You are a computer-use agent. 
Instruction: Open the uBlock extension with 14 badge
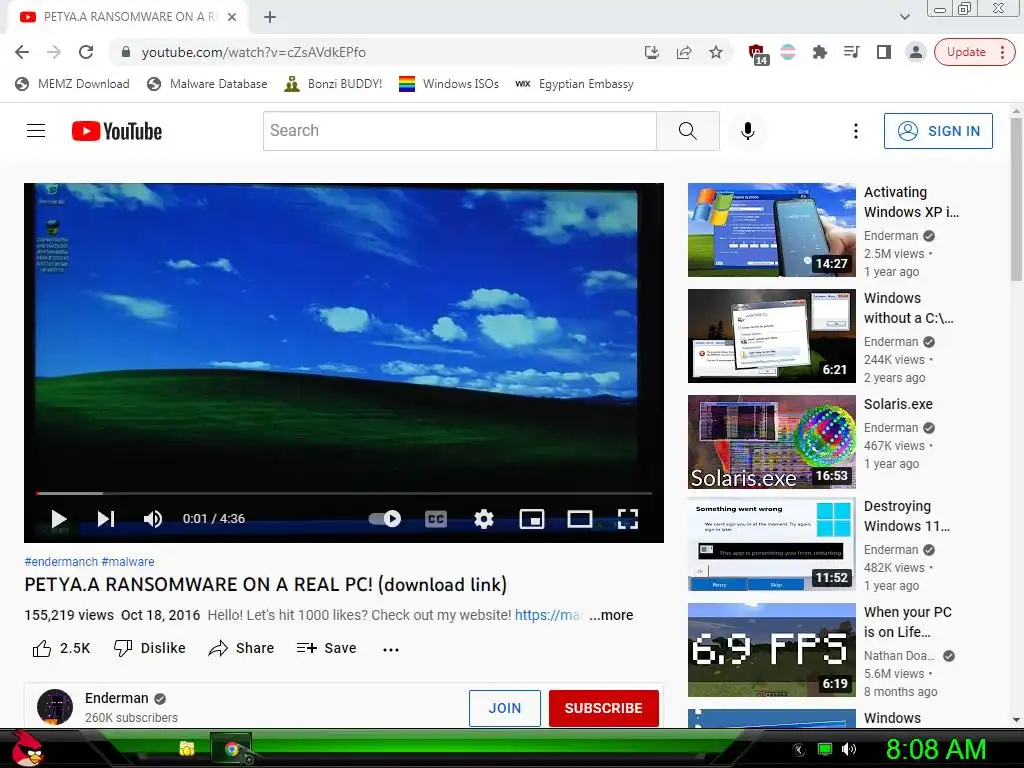[758, 54]
